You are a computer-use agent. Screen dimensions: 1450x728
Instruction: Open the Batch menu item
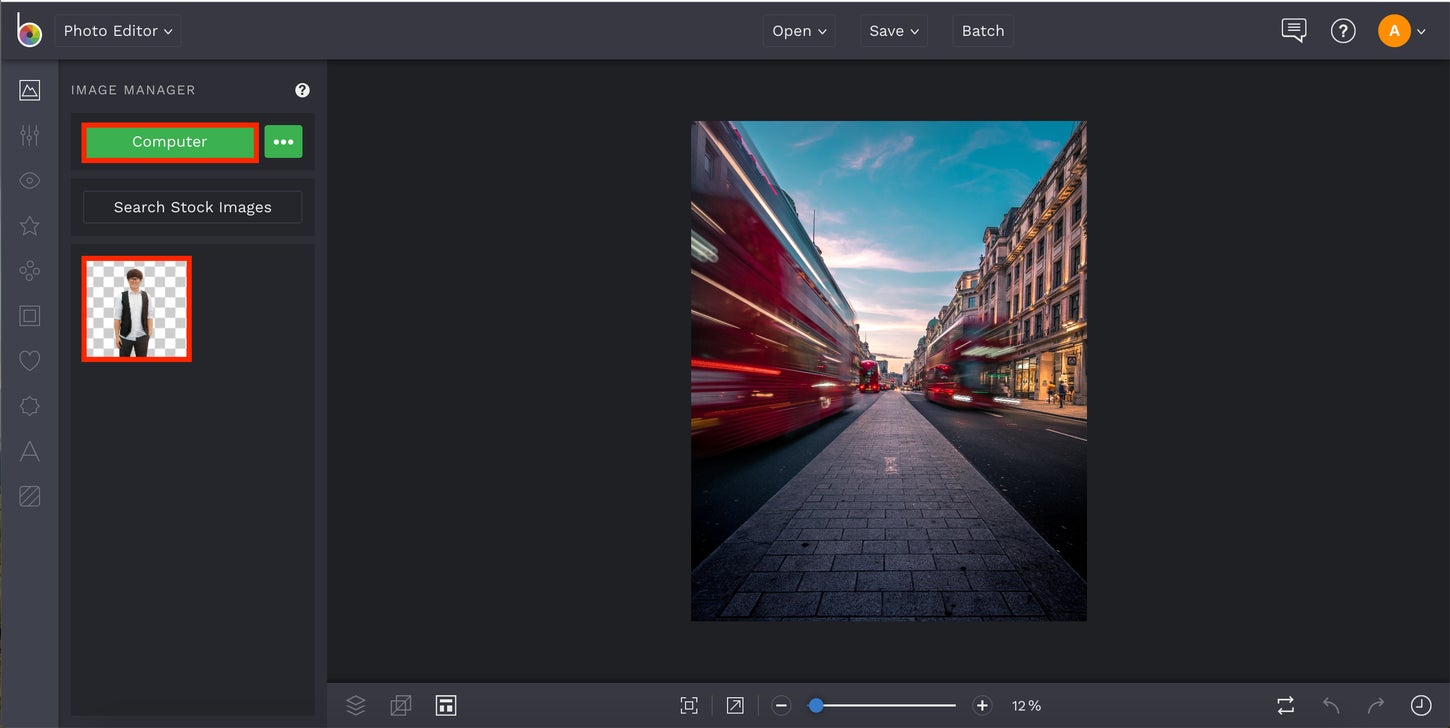[x=982, y=30]
